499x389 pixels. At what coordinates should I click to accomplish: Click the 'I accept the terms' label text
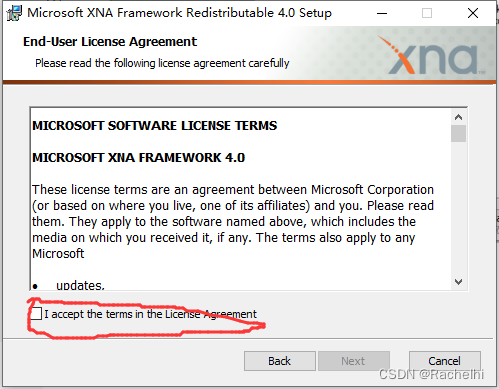151,314
